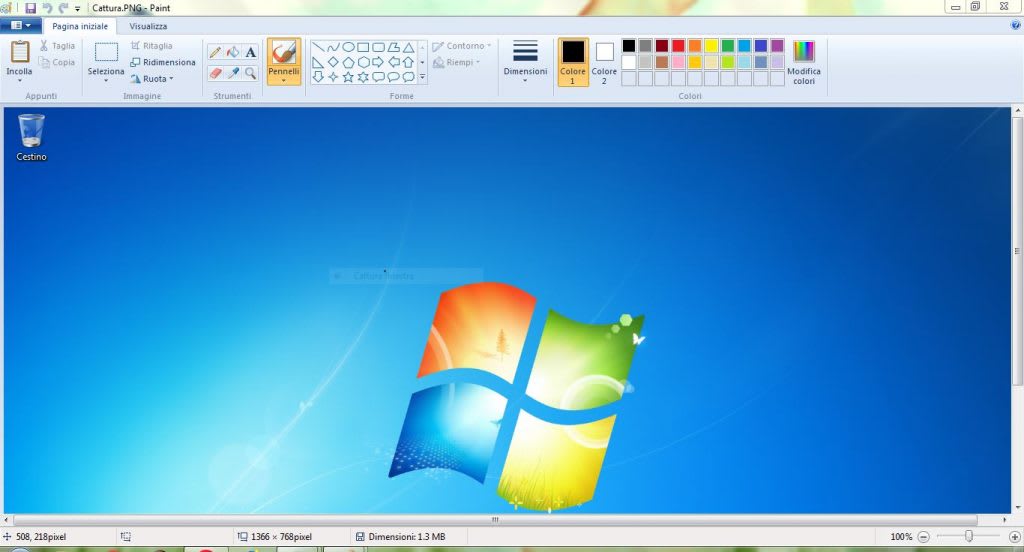1024x552 pixels.
Task: Choose the diamond shape
Action: 333,62
